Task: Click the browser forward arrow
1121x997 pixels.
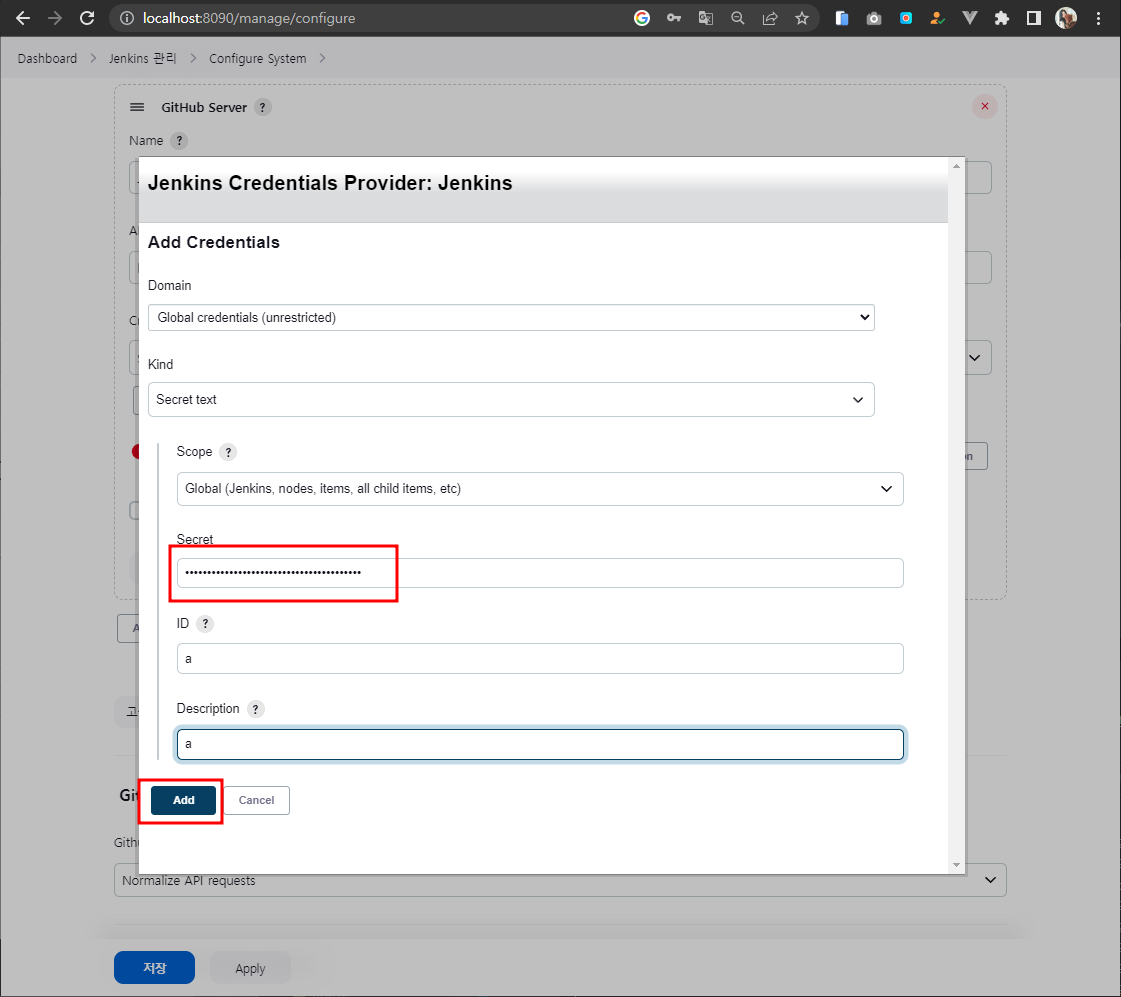Action: click(x=55, y=18)
